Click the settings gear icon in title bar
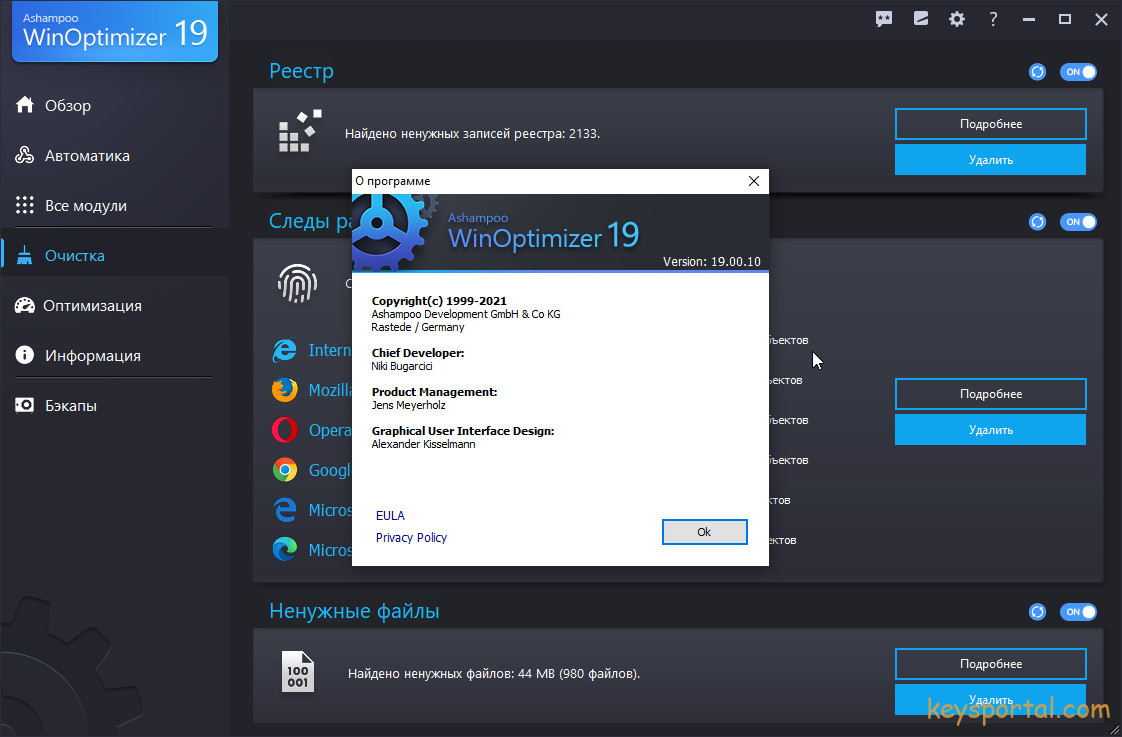The image size is (1122, 737). coord(957,18)
